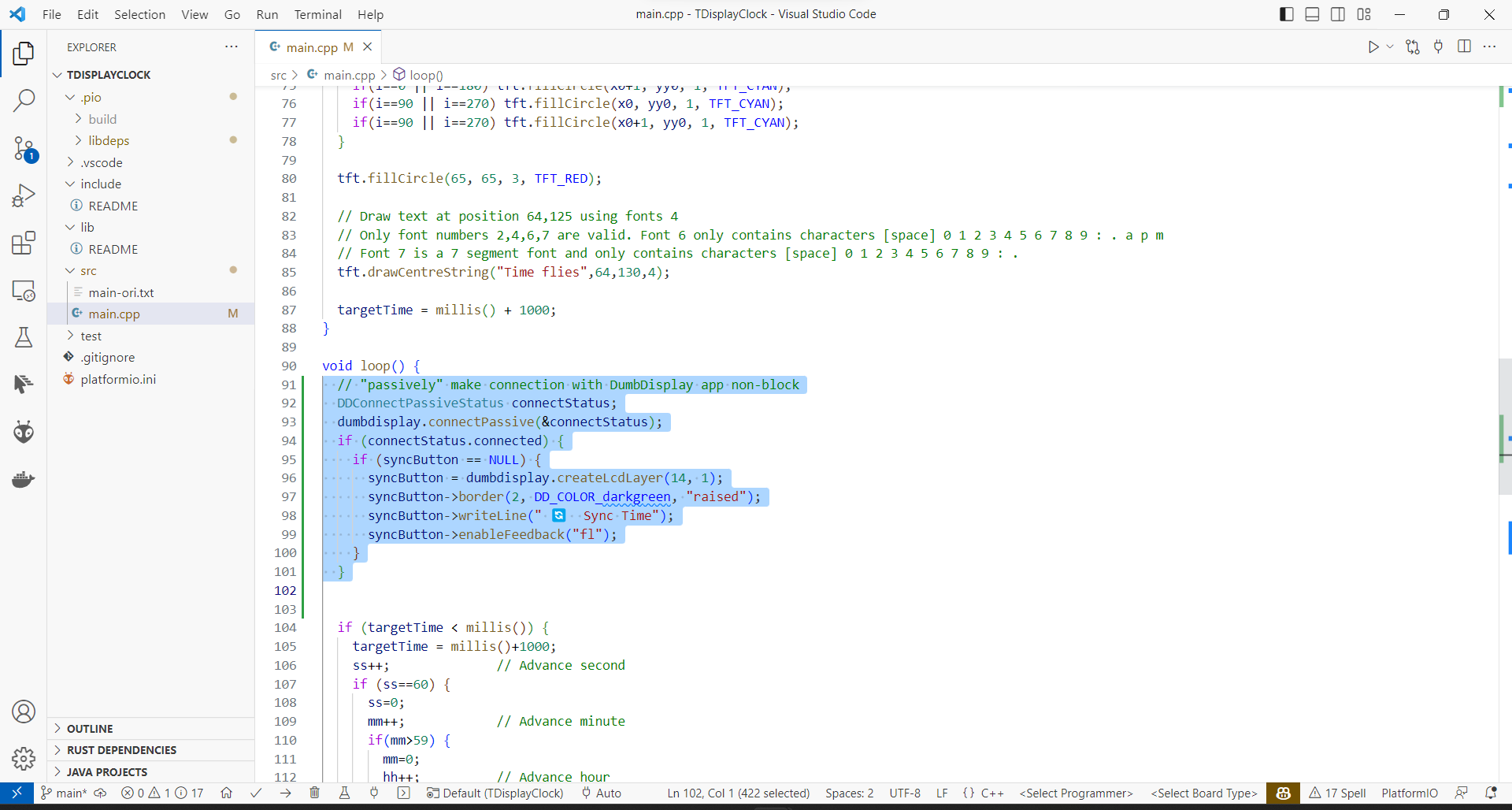
Task: Toggle the primary side bar
Action: 1287,14
